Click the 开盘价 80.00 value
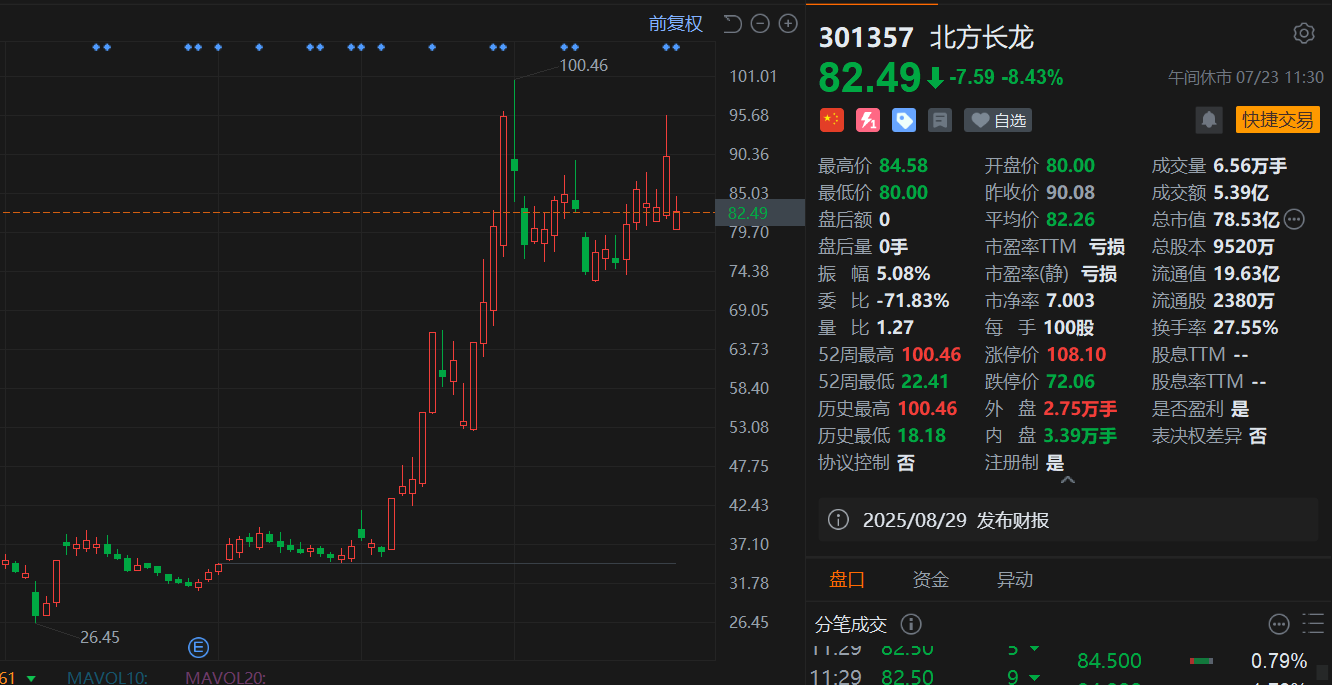The image size is (1332, 685). (x=1070, y=166)
